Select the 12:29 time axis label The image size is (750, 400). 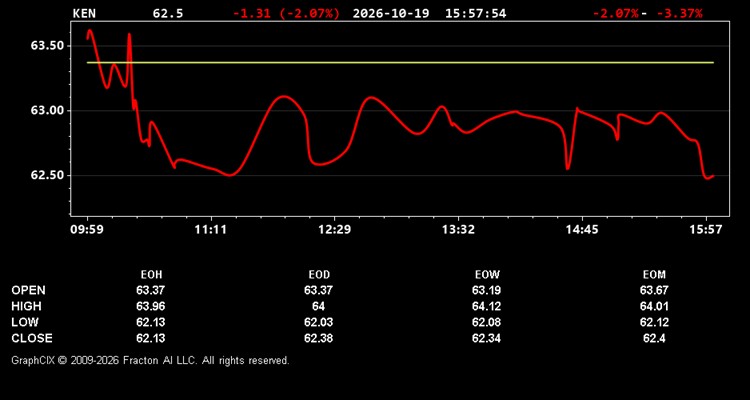(334, 230)
